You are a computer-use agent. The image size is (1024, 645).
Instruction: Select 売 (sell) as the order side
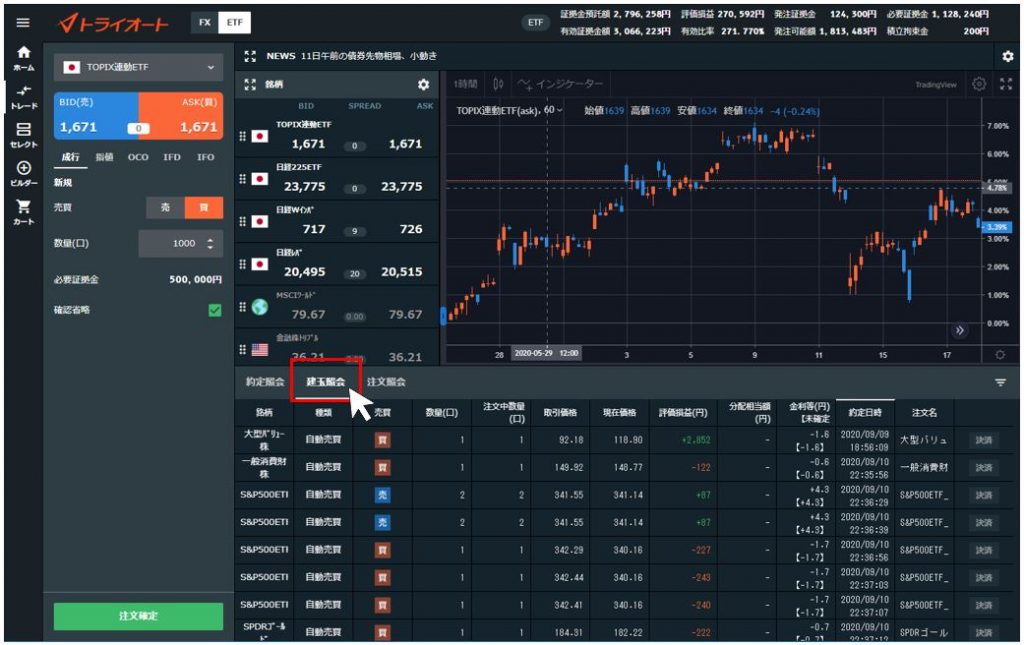point(165,208)
